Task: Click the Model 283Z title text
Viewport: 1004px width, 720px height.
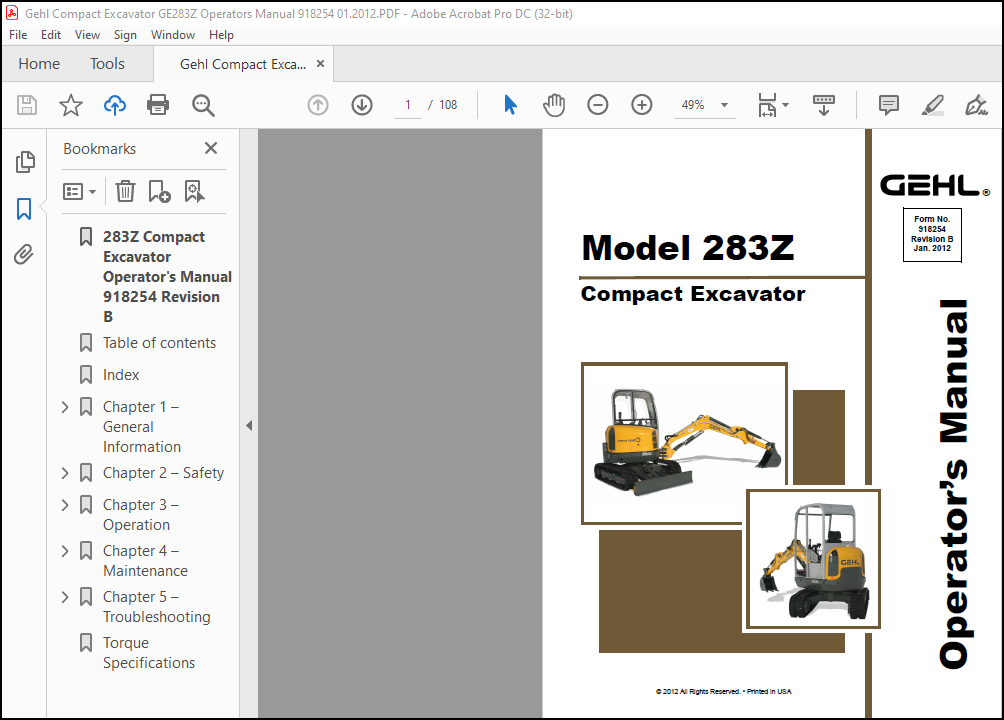Action: tap(688, 248)
